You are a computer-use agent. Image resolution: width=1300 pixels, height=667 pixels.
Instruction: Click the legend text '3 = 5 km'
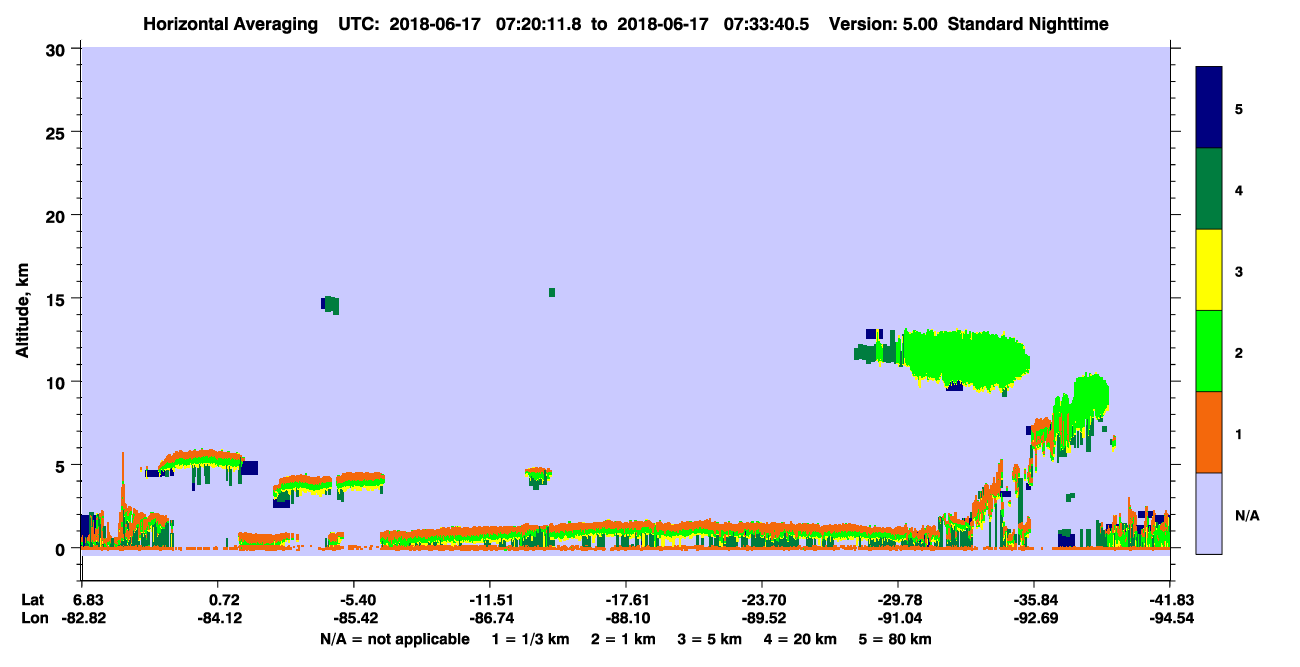pyautogui.click(x=709, y=639)
